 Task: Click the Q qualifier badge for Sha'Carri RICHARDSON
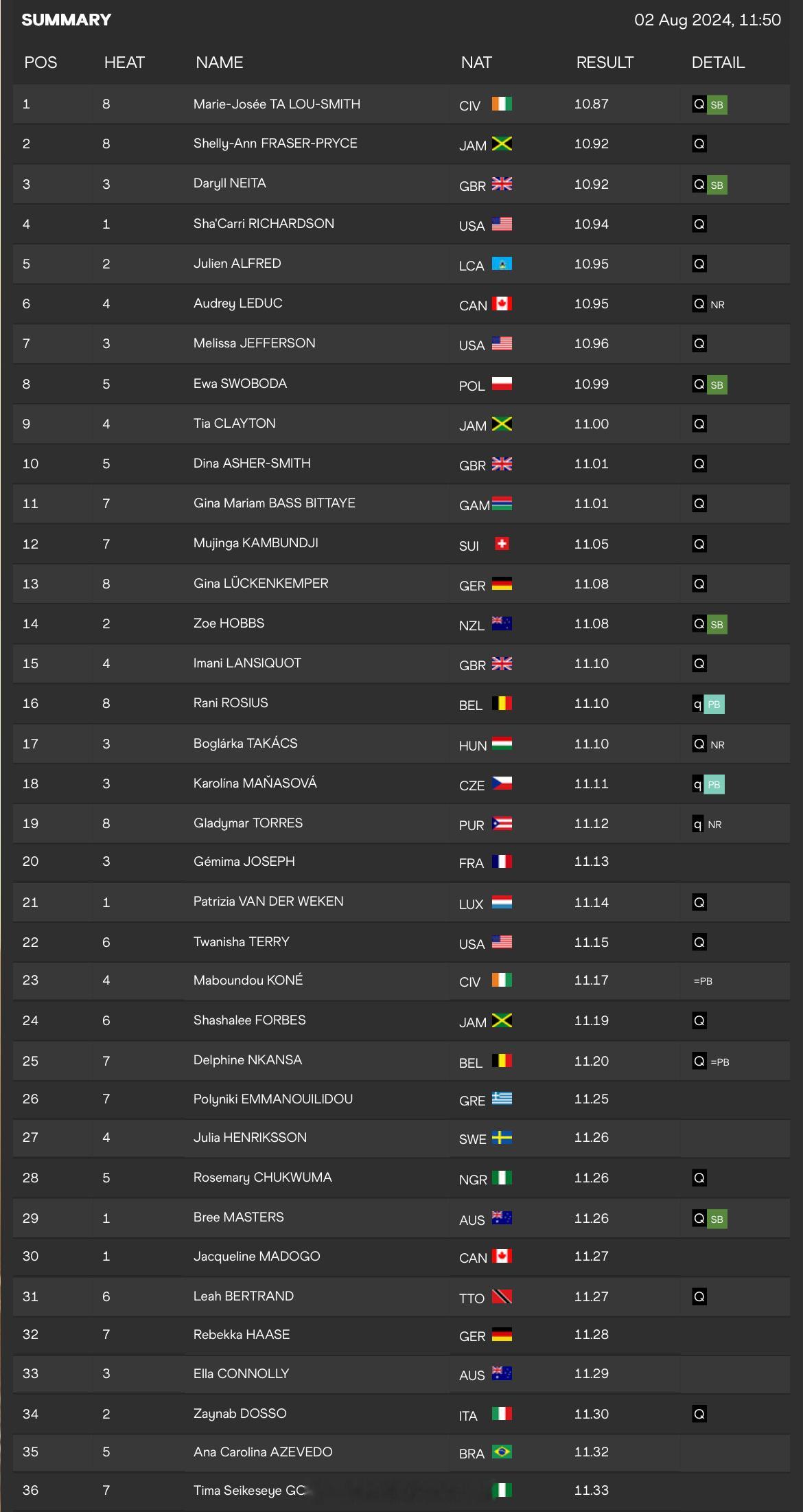(x=699, y=224)
